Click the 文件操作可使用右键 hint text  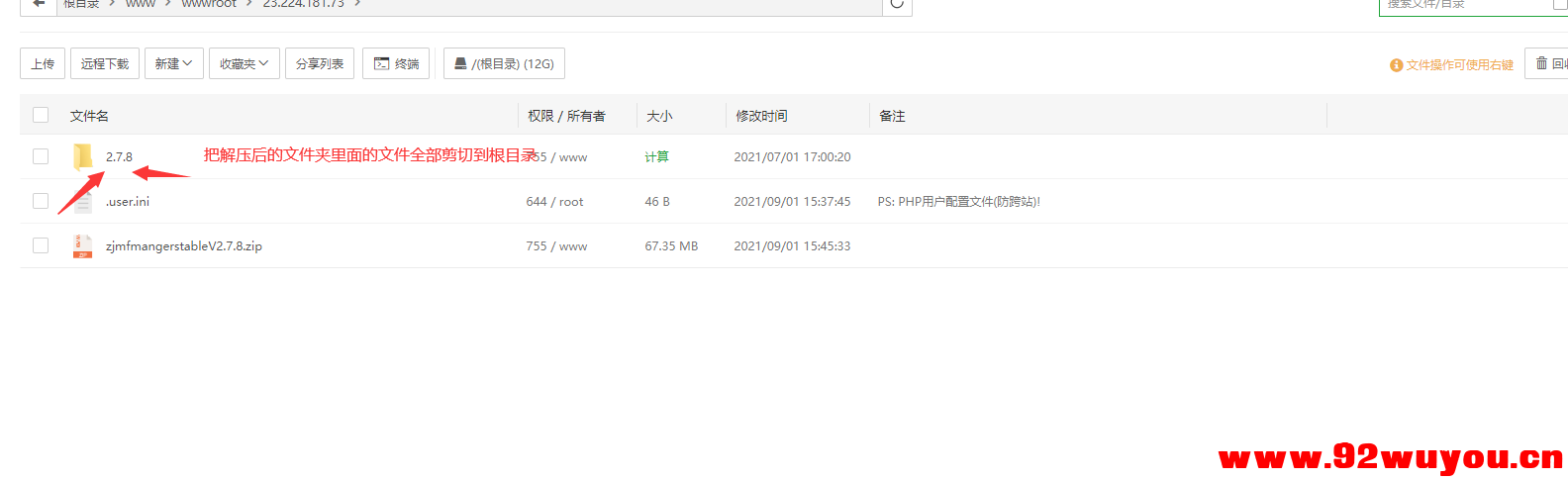[1460, 65]
